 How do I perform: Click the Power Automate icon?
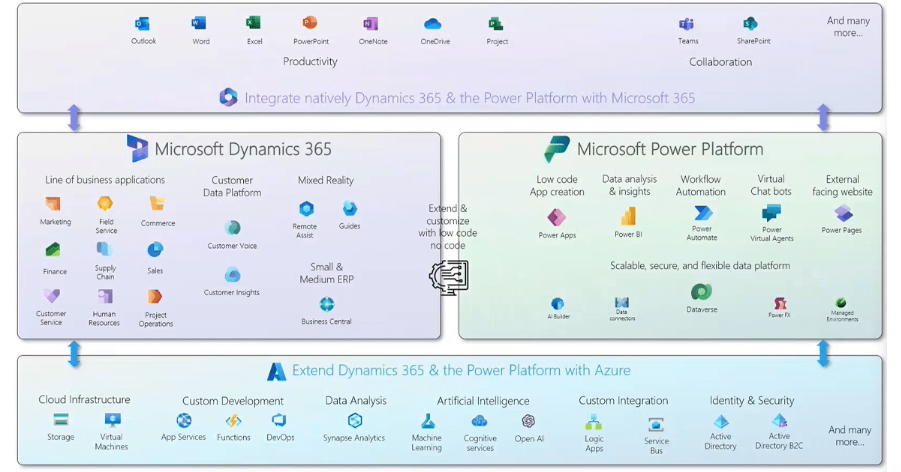click(702, 214)
